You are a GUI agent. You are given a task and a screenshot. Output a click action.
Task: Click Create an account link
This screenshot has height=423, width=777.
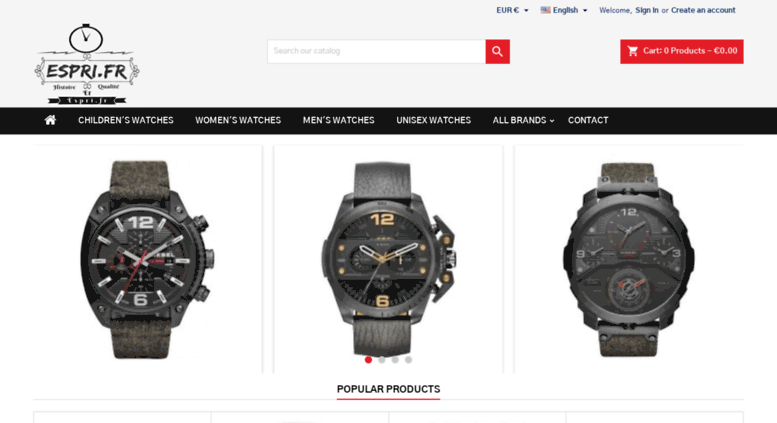pos(703,10)
